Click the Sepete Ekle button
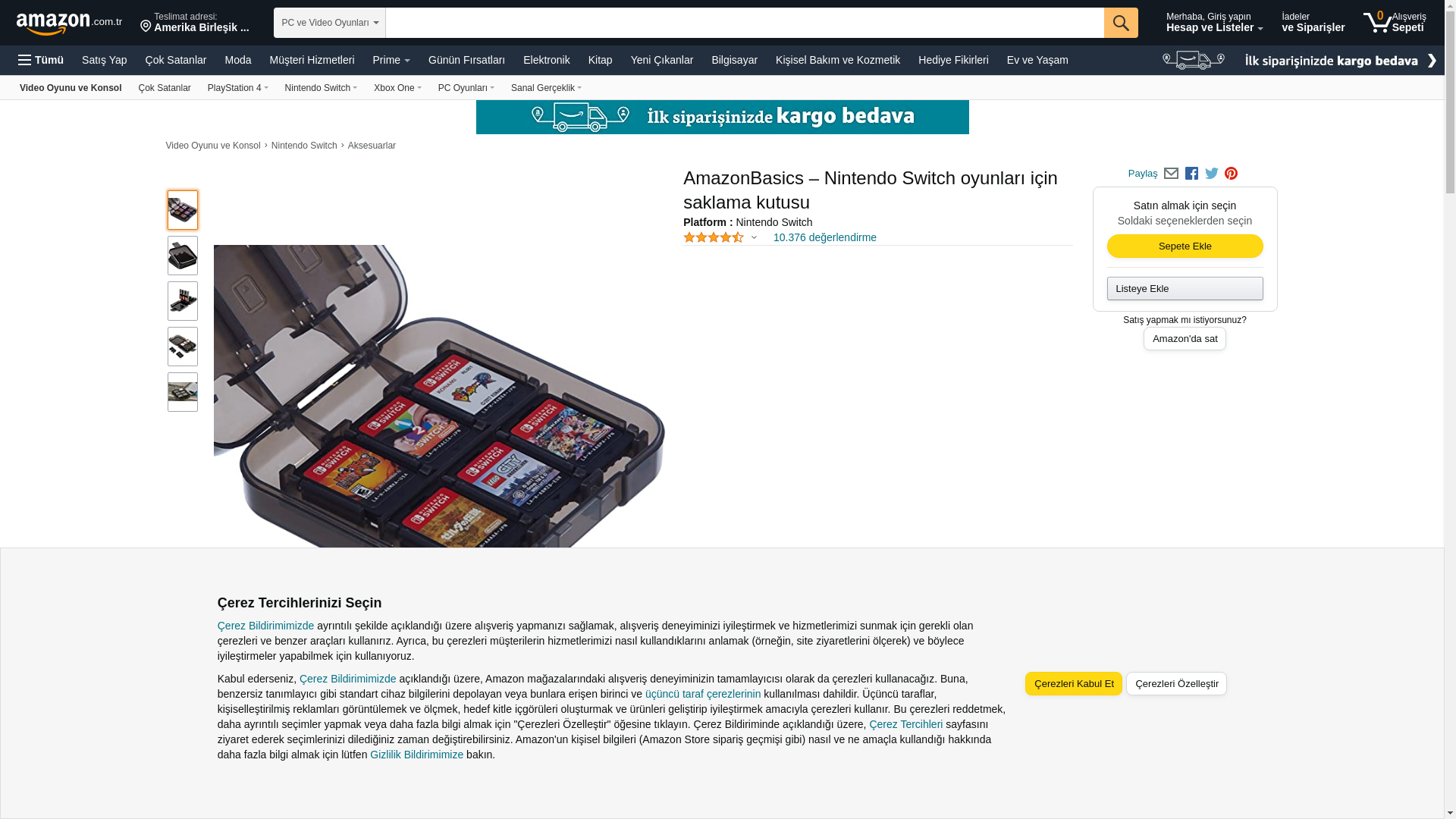The image size is (1456, 819). [x=1185, y=246]
